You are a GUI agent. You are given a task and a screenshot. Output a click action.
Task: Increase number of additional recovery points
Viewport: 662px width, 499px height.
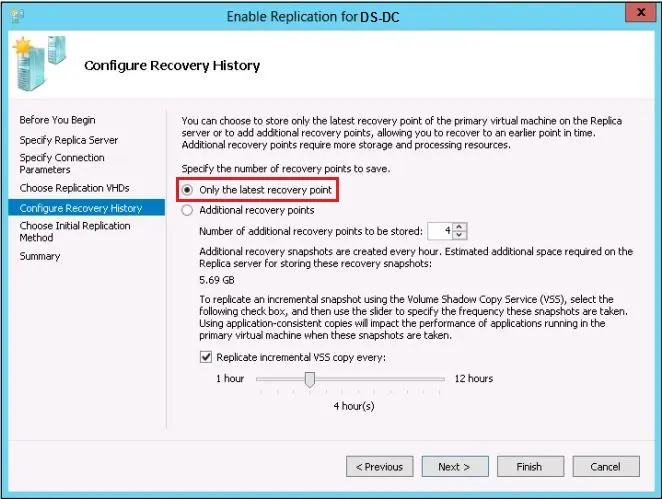[460, 227]
